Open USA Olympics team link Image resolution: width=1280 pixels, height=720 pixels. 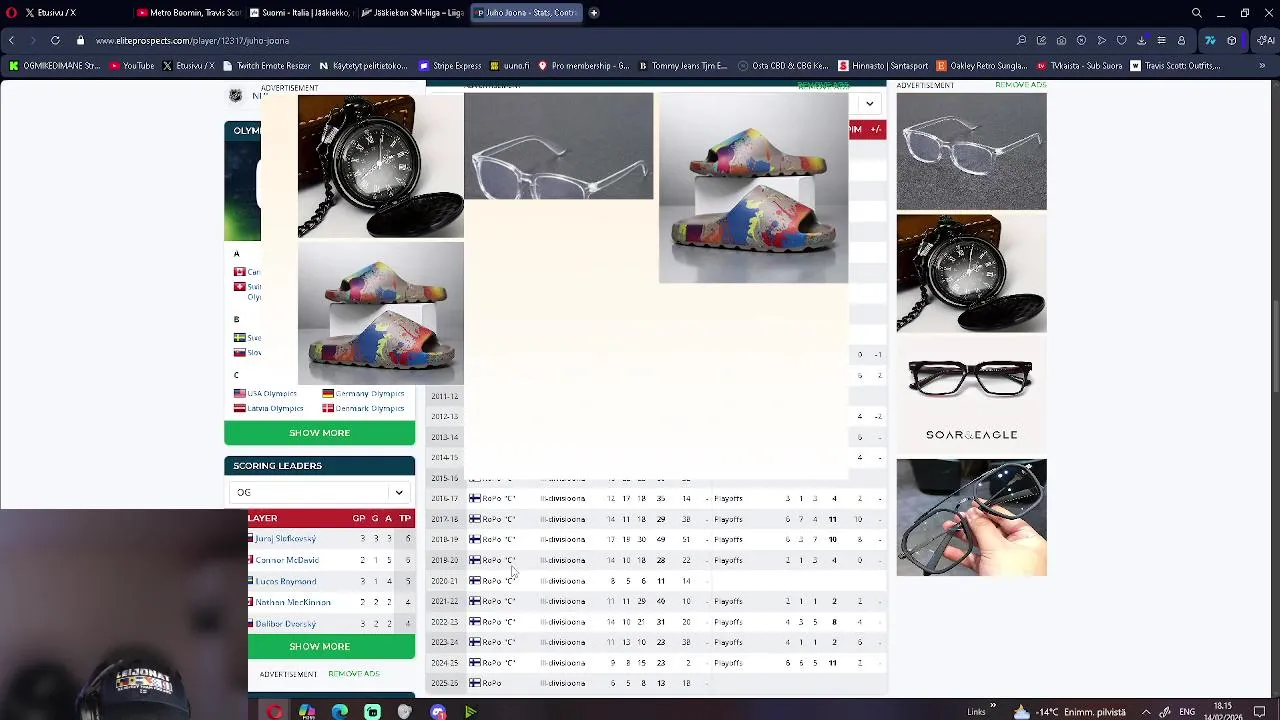(x=272, y=394)
